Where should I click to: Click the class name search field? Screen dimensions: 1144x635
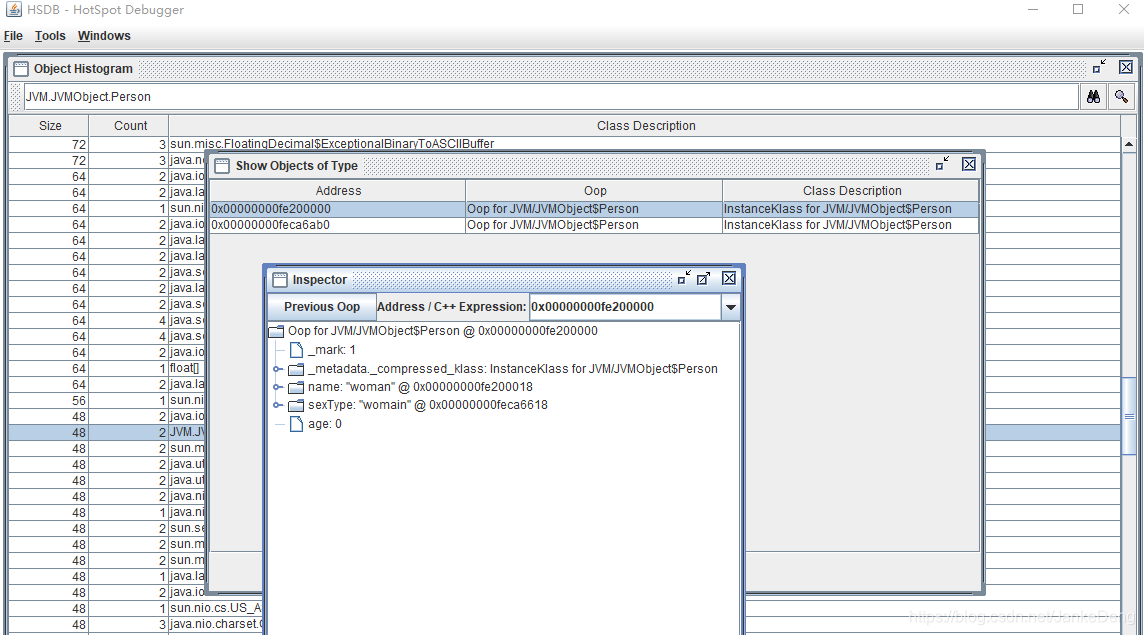click(x=551, y=96)
